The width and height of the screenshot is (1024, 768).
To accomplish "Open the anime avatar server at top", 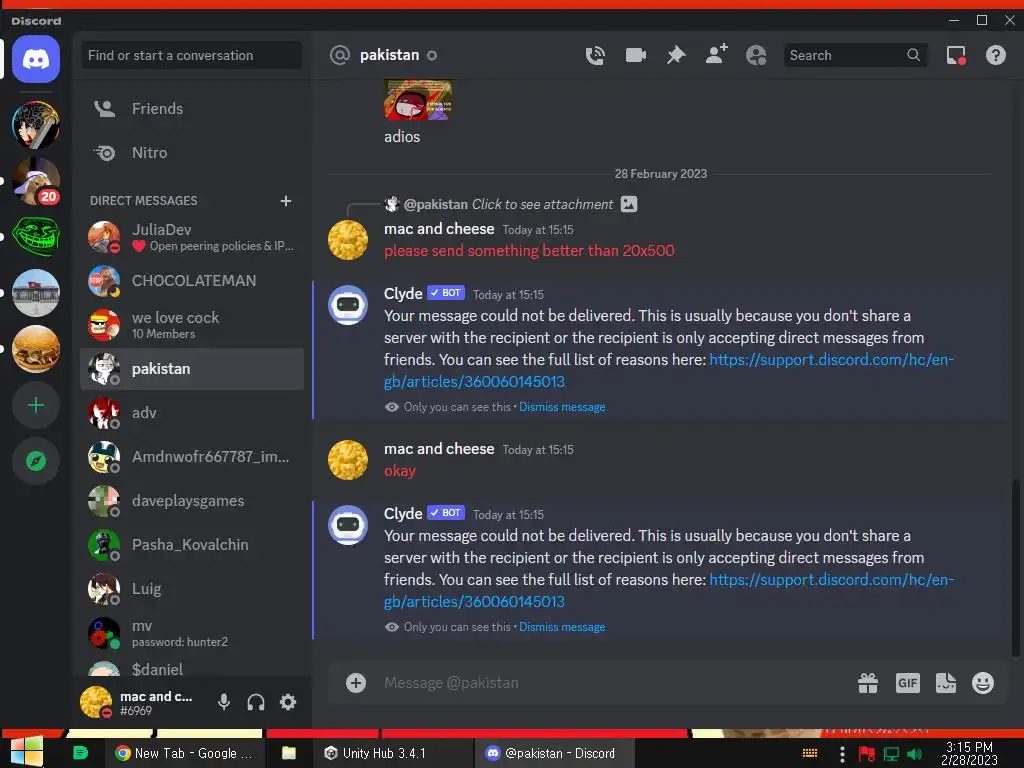I will point(36,125).
